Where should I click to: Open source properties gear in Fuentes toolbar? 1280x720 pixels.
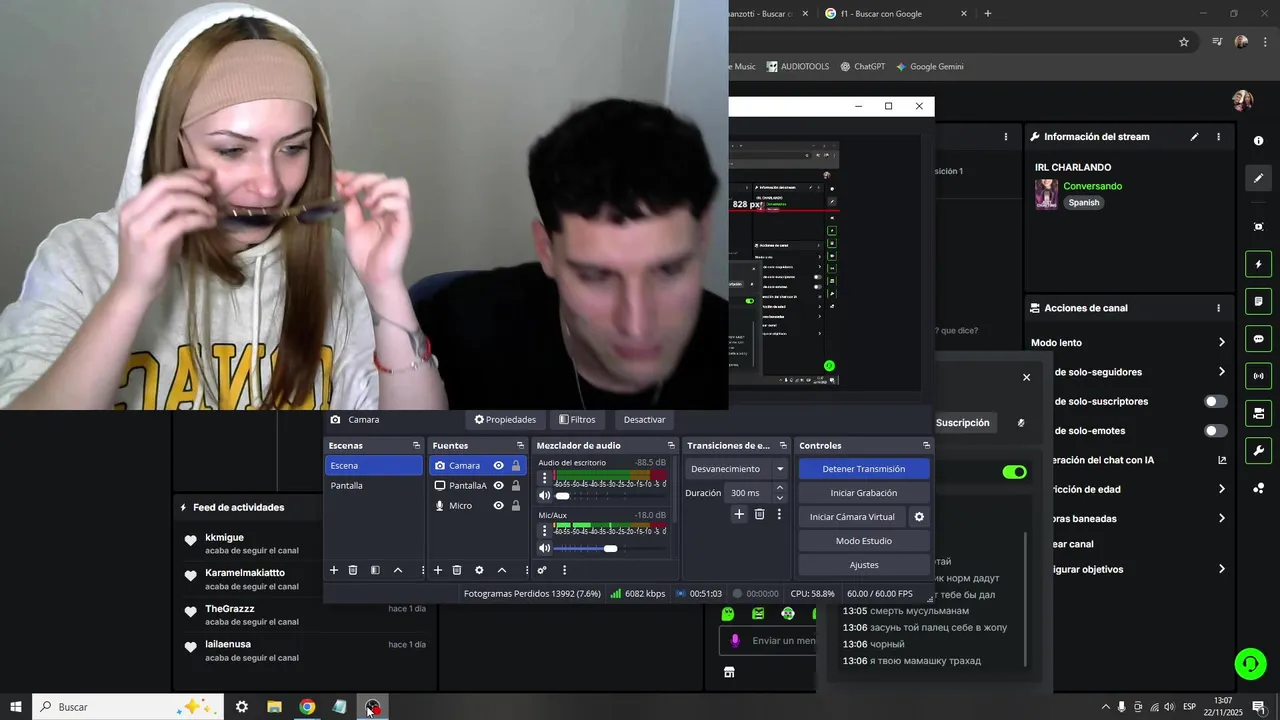tap(479, 570)
